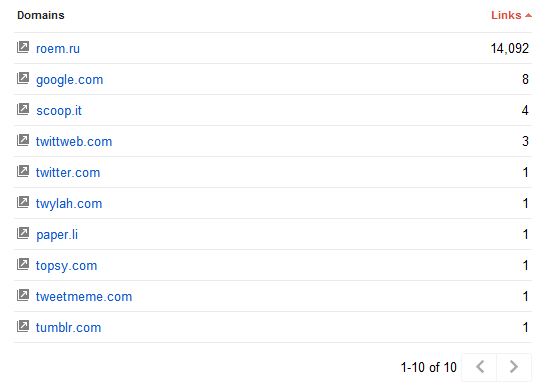The width and height of the screenshot is (545, 388).
Task: Open external link icon beside paper.li
Action: coord(23,233)
